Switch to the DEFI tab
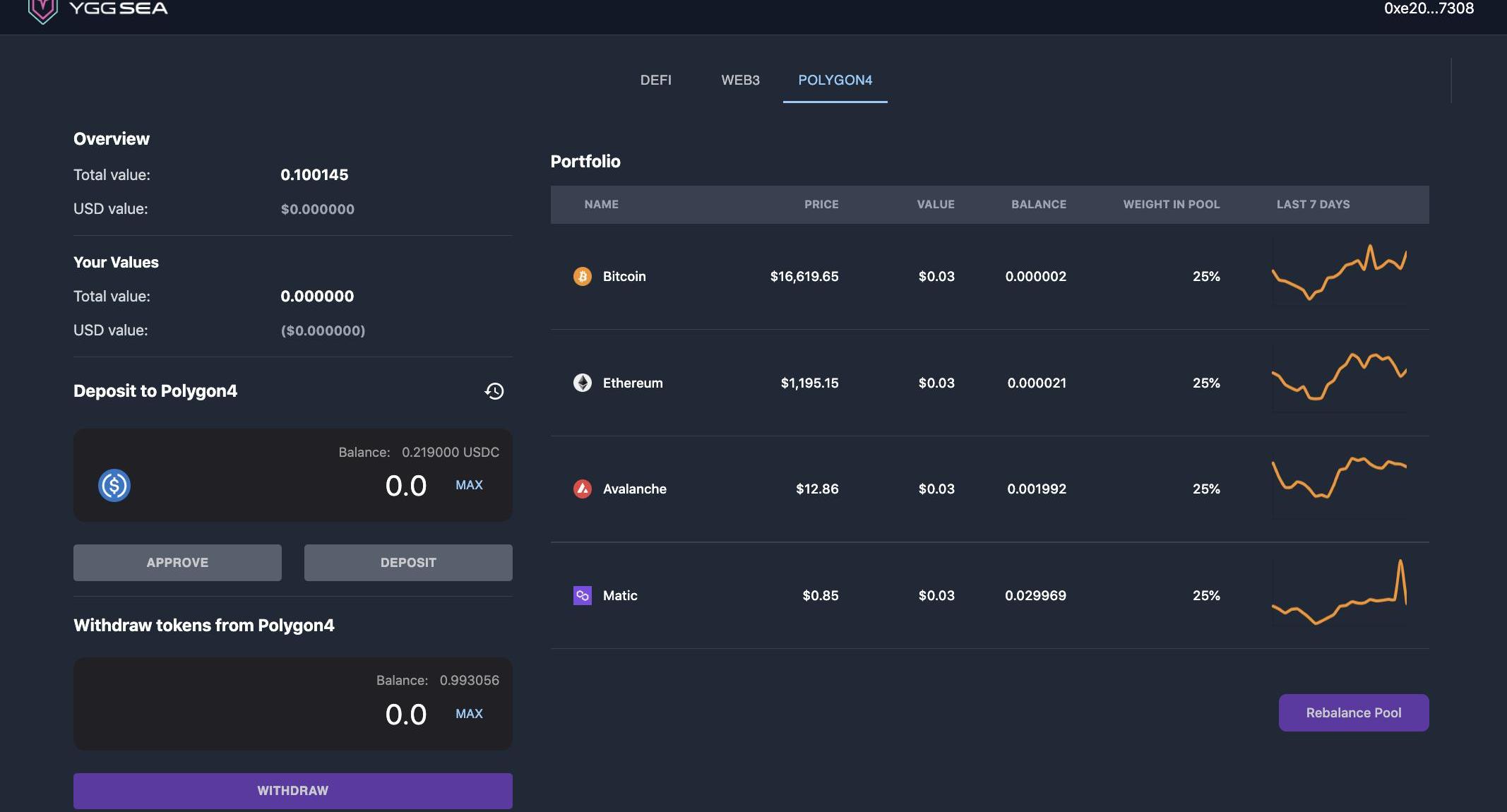1507x812 pixels. pyautogui.click(x=655, y=80)
